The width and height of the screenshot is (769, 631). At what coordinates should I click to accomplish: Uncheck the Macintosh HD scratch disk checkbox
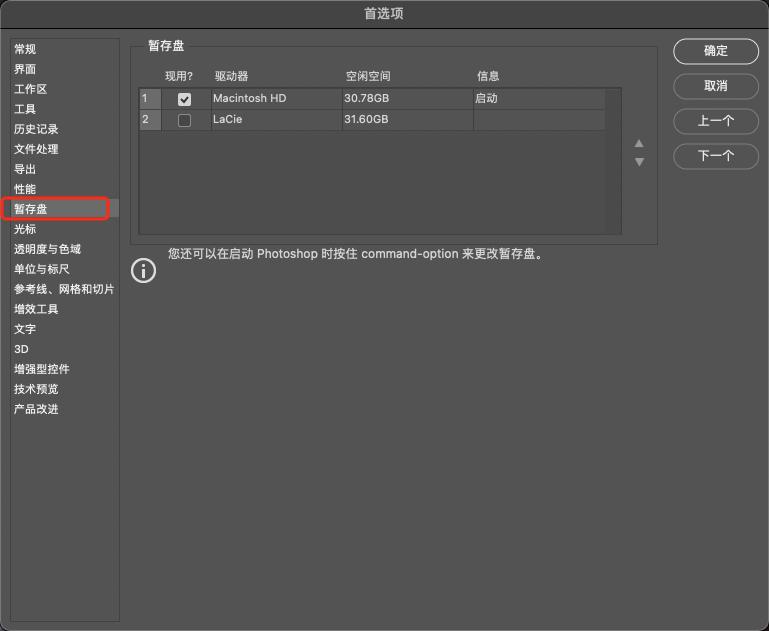tap(184, 99)
